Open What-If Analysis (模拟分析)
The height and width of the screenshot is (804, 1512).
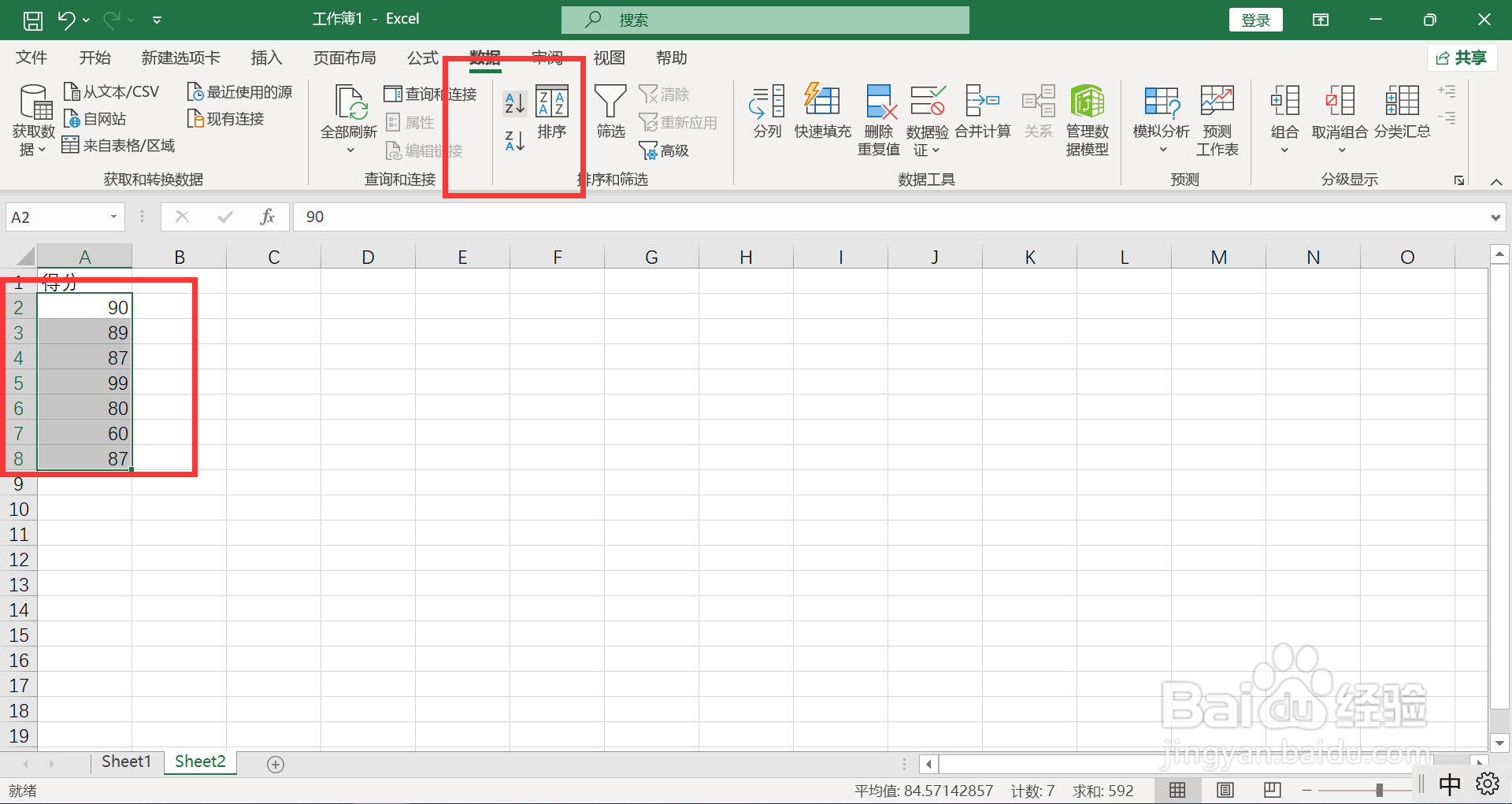(x=1162, y=119)
